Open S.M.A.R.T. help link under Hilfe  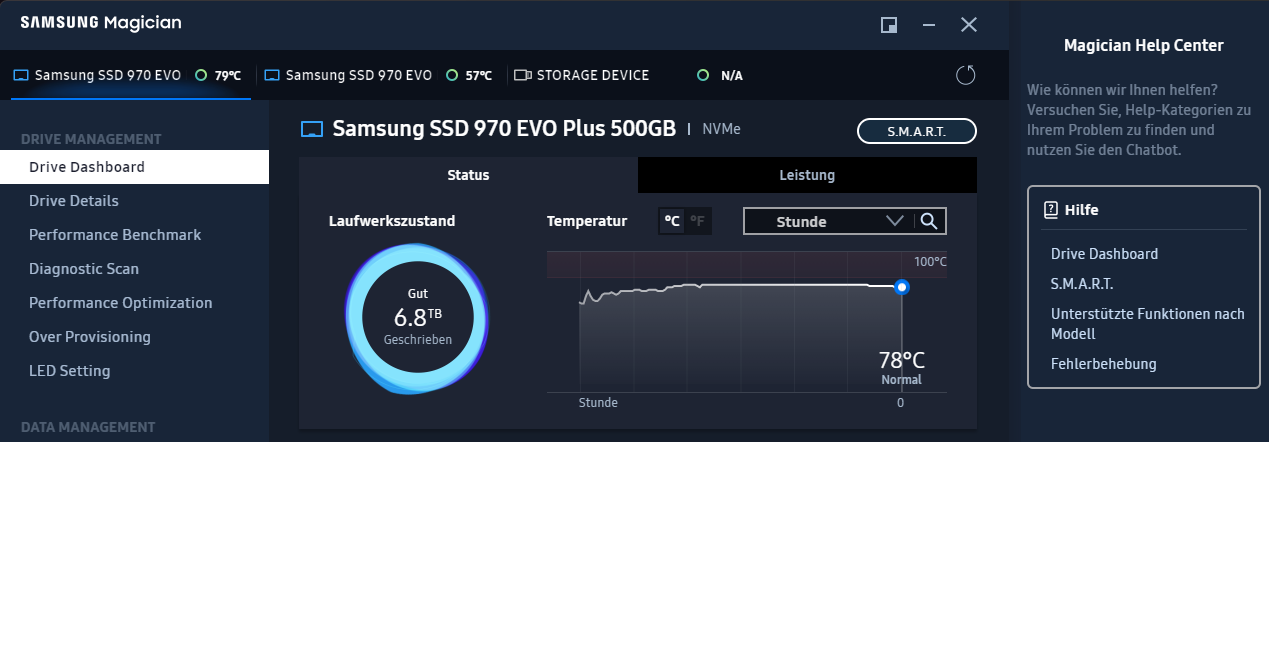1082,284
